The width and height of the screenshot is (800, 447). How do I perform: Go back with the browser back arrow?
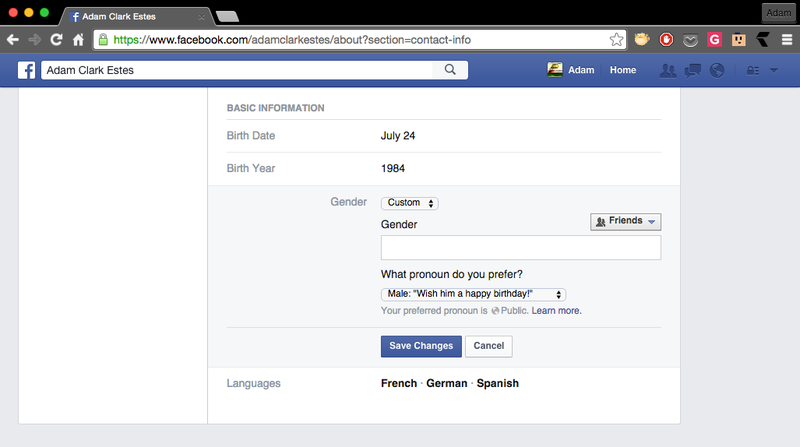tap(13, 40)
